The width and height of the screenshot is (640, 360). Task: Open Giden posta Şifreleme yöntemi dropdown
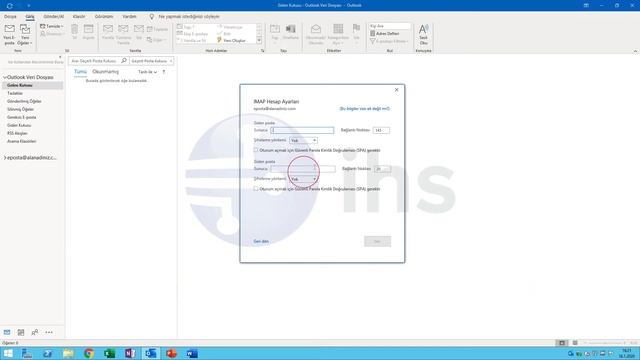tap(303, 179)
